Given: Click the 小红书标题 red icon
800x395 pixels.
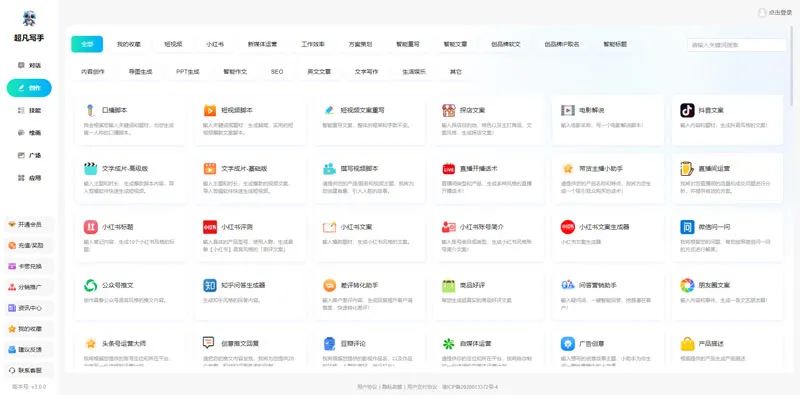Looking at the screenshot, I should click(x=90, y=227).
